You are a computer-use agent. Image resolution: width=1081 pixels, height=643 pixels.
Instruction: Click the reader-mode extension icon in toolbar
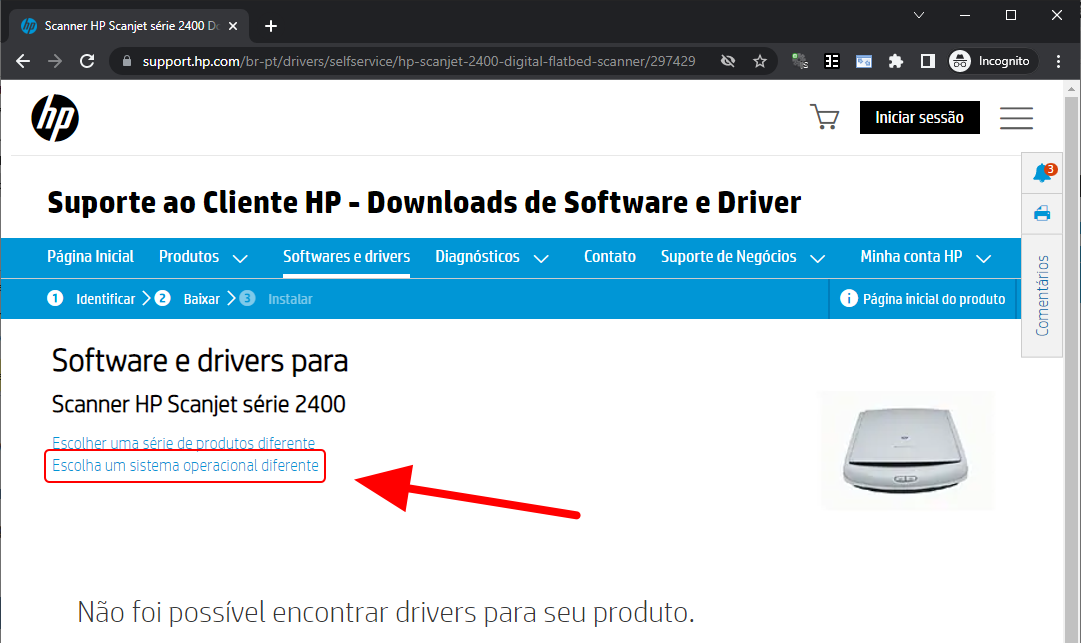tap(832, 61)
